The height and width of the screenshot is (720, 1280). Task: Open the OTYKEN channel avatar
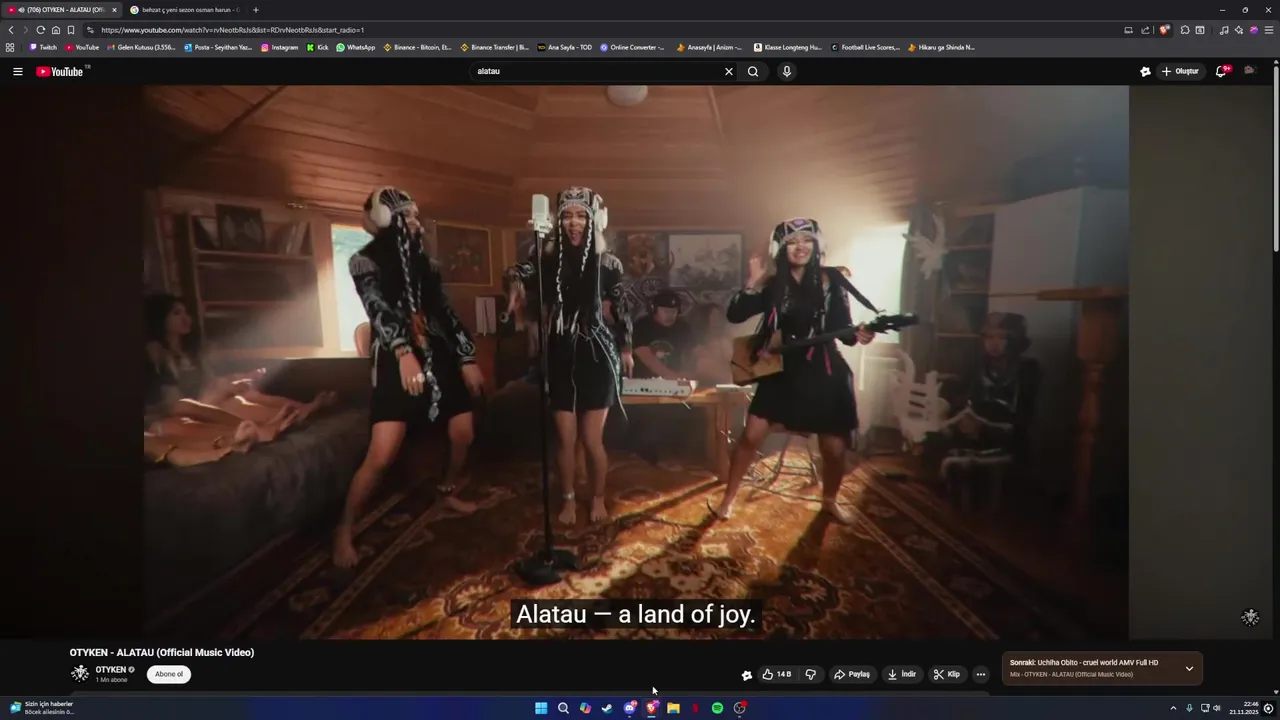pyautogui.click(x=80, y=673)
